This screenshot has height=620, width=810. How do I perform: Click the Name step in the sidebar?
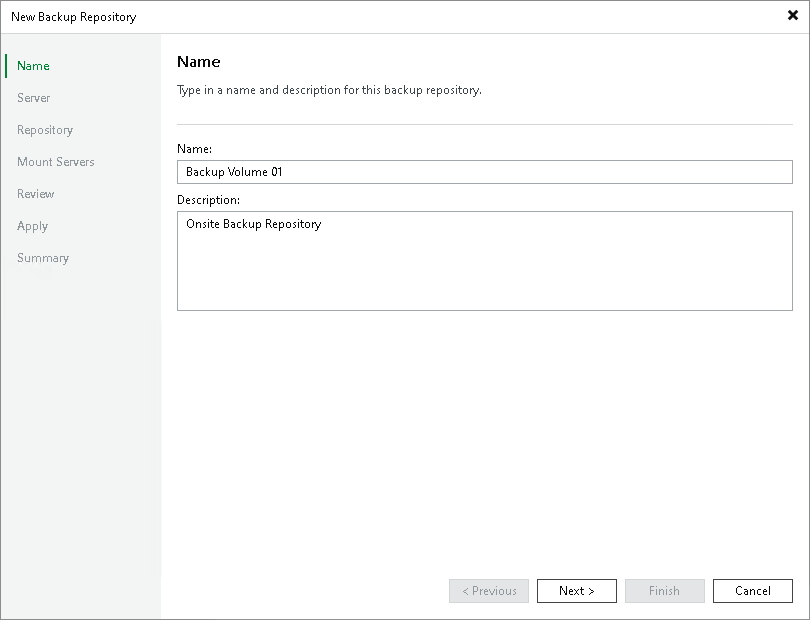pyautogui.click(x=33, y=65)
